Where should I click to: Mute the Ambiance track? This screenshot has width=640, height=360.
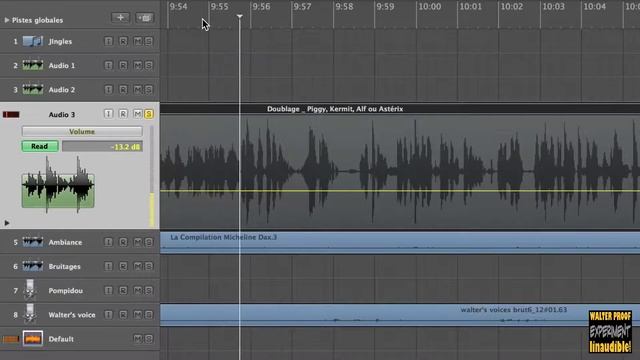pyautogui.click(x=138, y=242)
